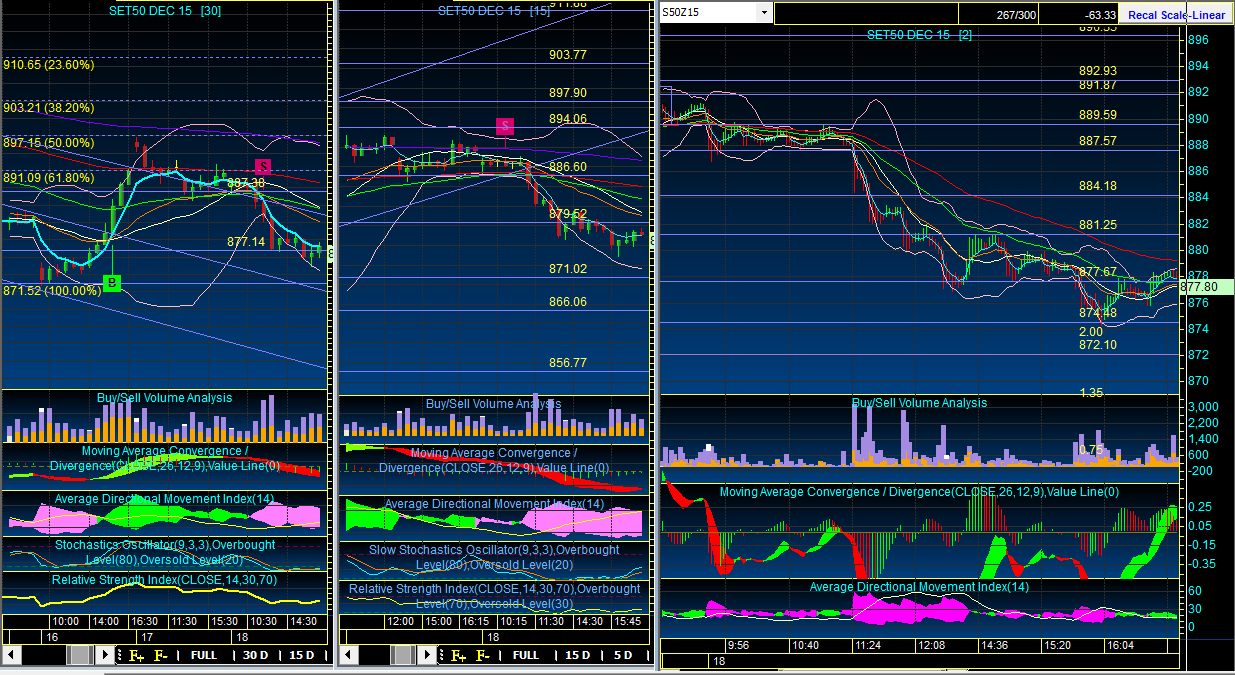
Task: Set the [15] chart range to 5 D
Action: pyautogui.click(x=622, y=655)
